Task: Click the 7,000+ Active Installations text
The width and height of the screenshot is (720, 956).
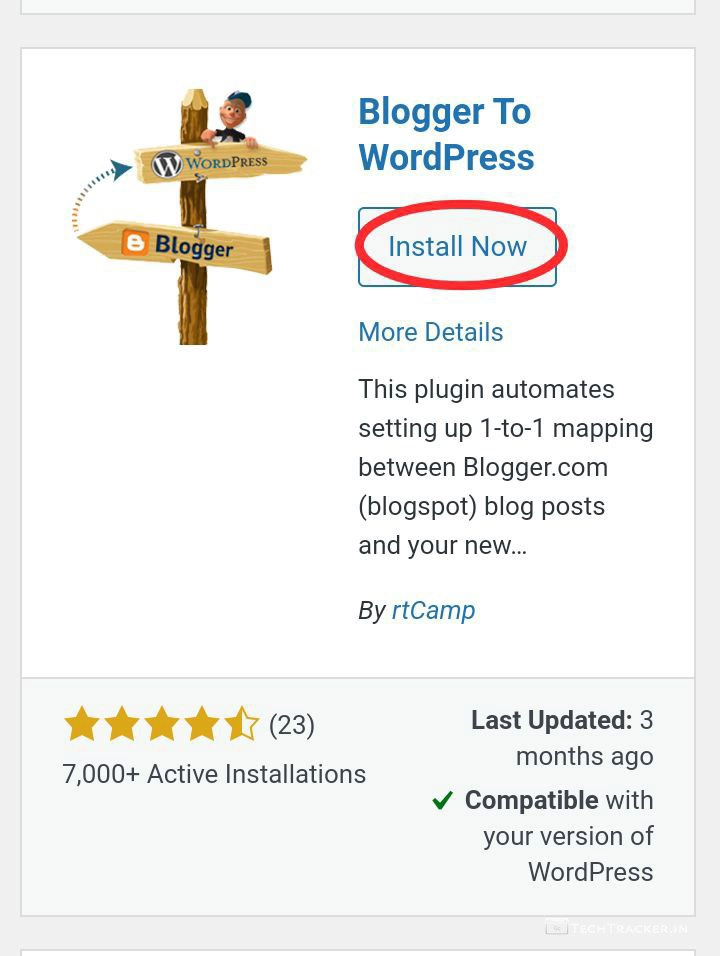Action: (214, 774)
